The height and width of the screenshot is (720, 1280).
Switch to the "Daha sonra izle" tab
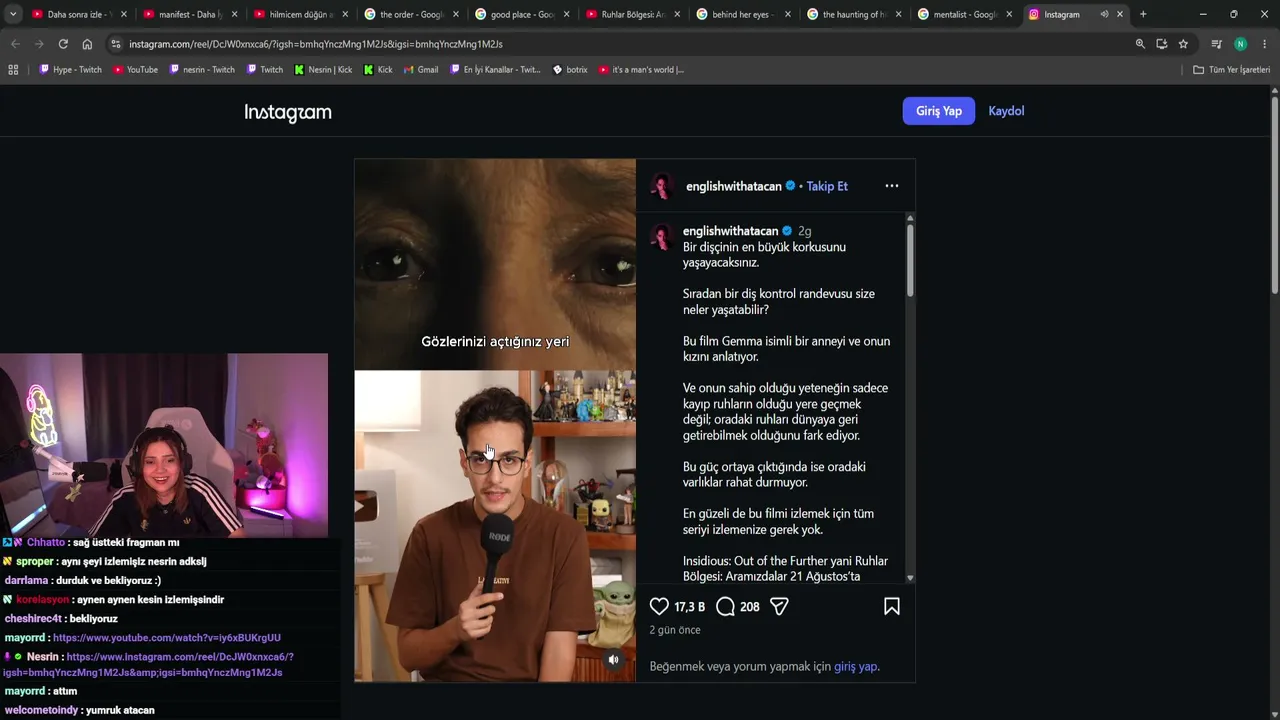[x=74, y=14]
